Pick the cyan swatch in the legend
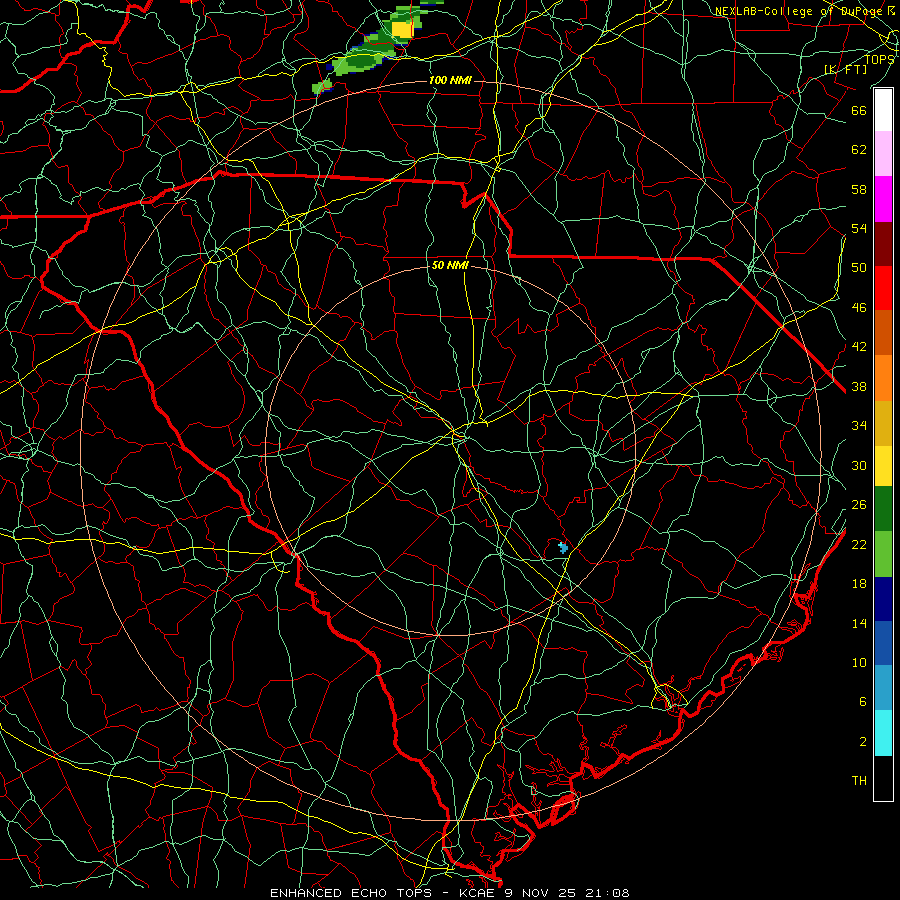Image resolution: width=900 pixels, height=900 pixels. [883, 733]
